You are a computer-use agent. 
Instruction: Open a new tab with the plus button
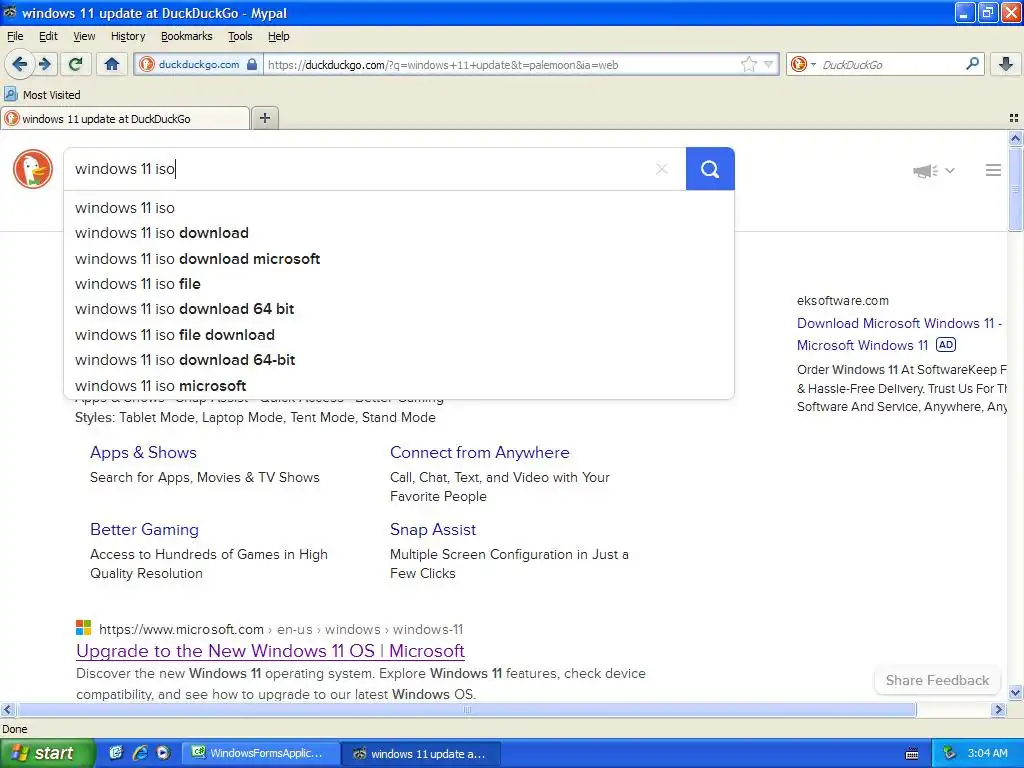(x=264, y=118)
